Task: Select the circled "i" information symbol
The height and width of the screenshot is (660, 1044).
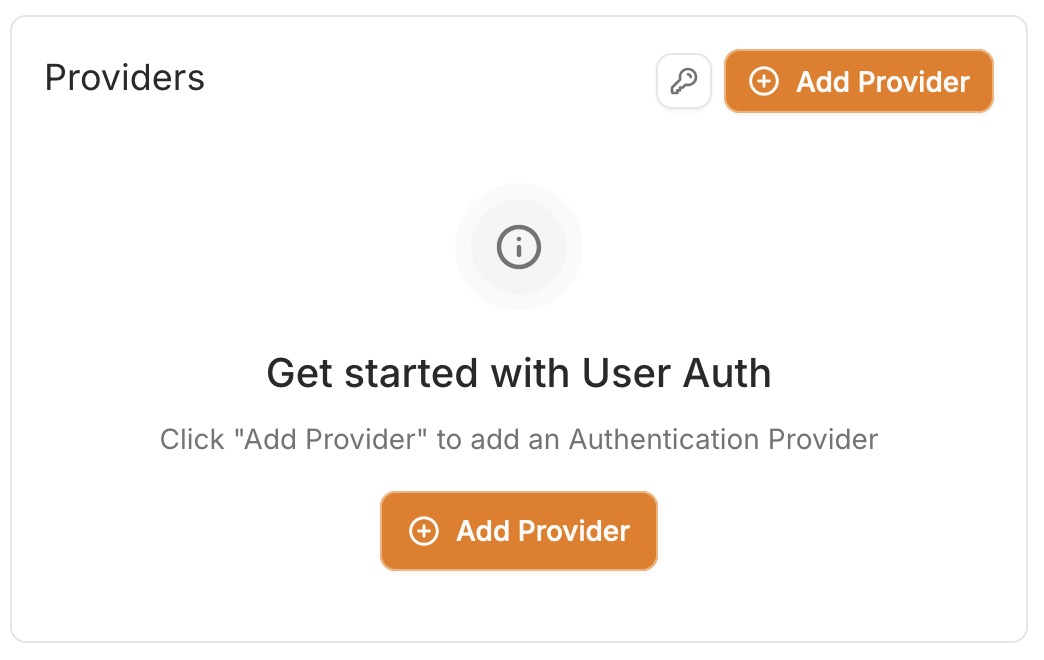Action: click(x=519, y=246)
